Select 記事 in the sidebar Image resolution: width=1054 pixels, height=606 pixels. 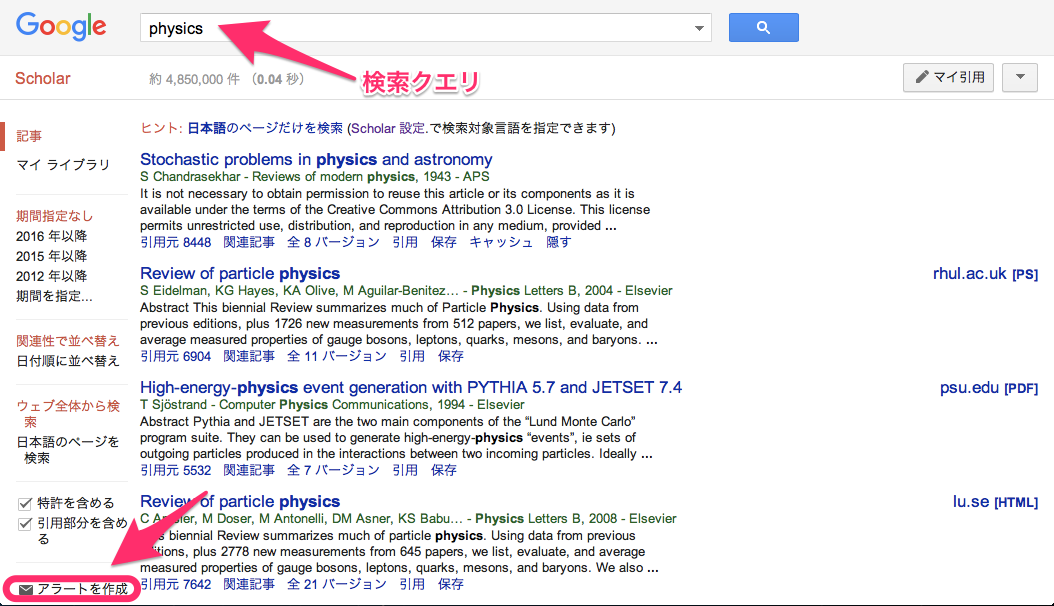[x=29, y=136]
